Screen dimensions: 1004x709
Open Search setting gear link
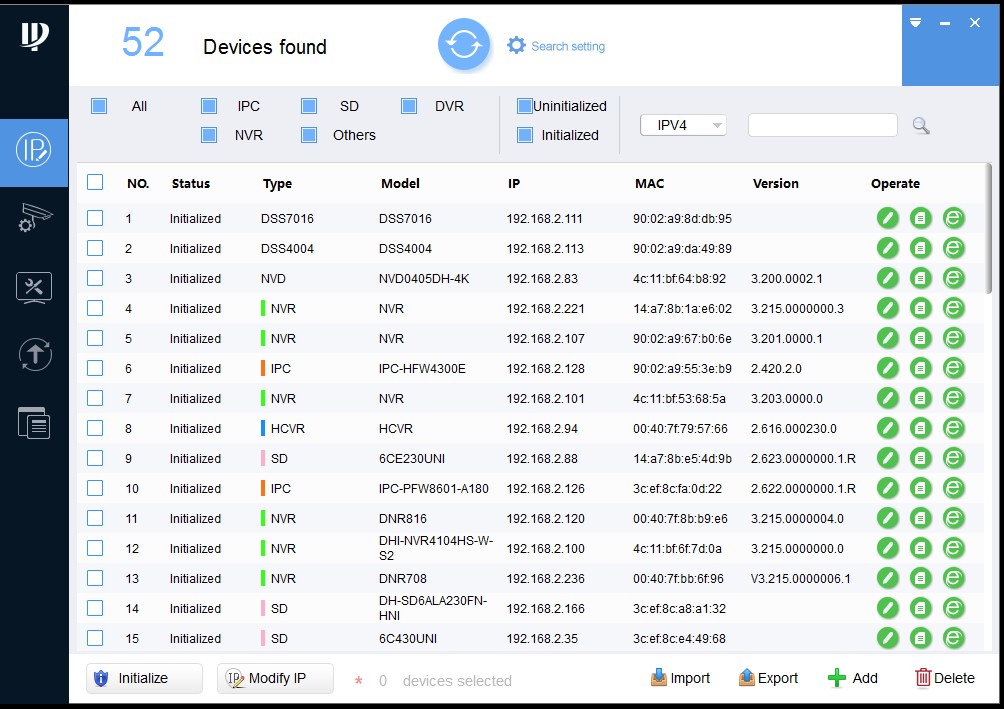coord(556,46)
